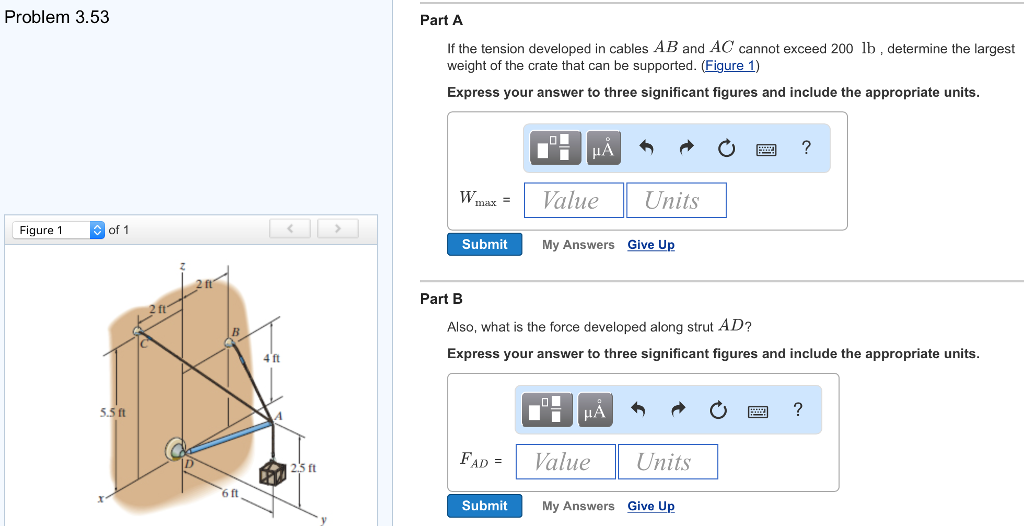
Task: Submit the Part B answer
Action: pos(485,506)
